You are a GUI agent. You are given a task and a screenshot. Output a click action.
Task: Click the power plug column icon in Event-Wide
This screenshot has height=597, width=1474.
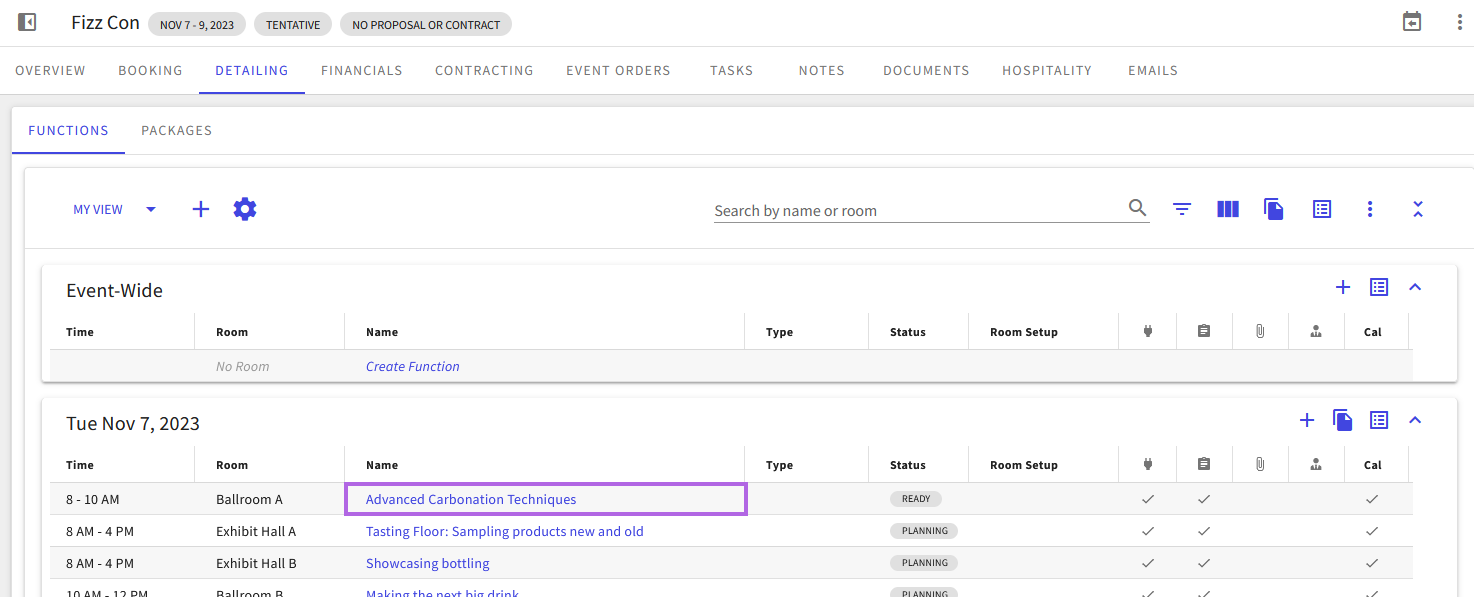[1148, 331]
